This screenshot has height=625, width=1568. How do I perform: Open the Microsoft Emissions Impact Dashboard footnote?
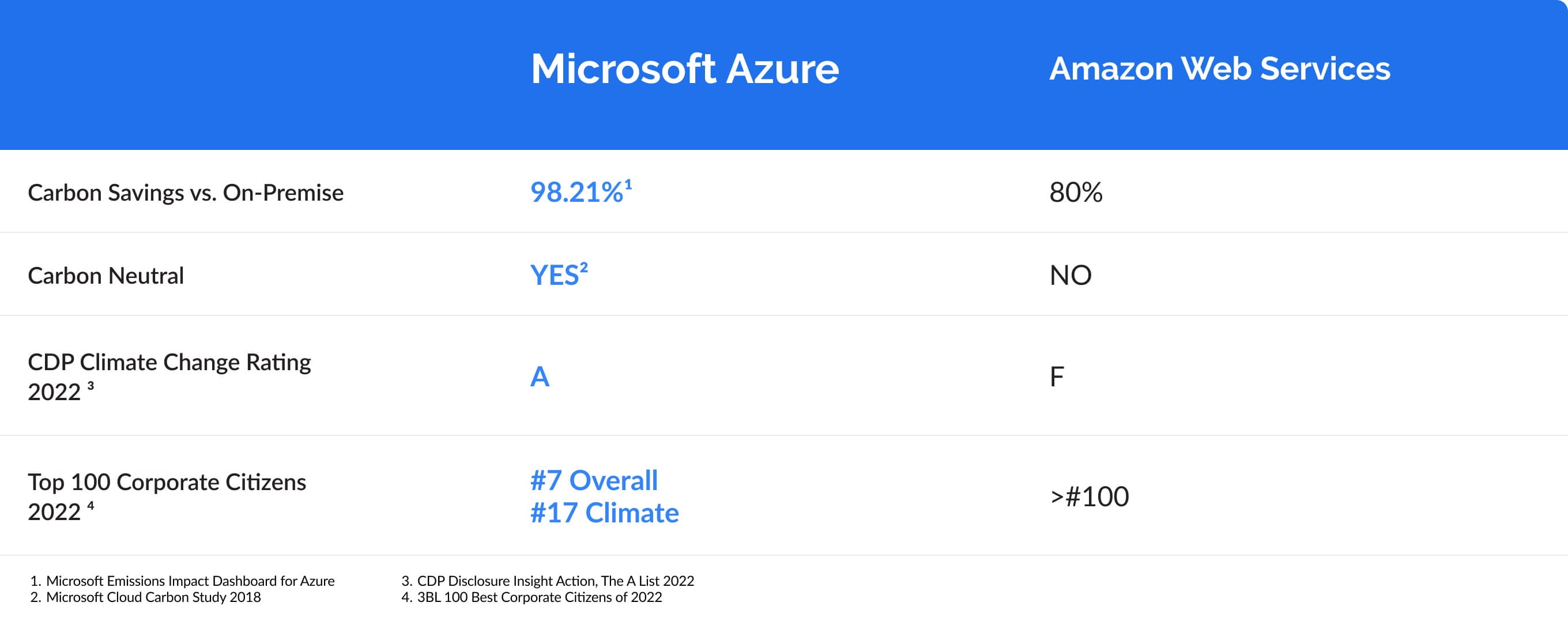tap(183, 581)
